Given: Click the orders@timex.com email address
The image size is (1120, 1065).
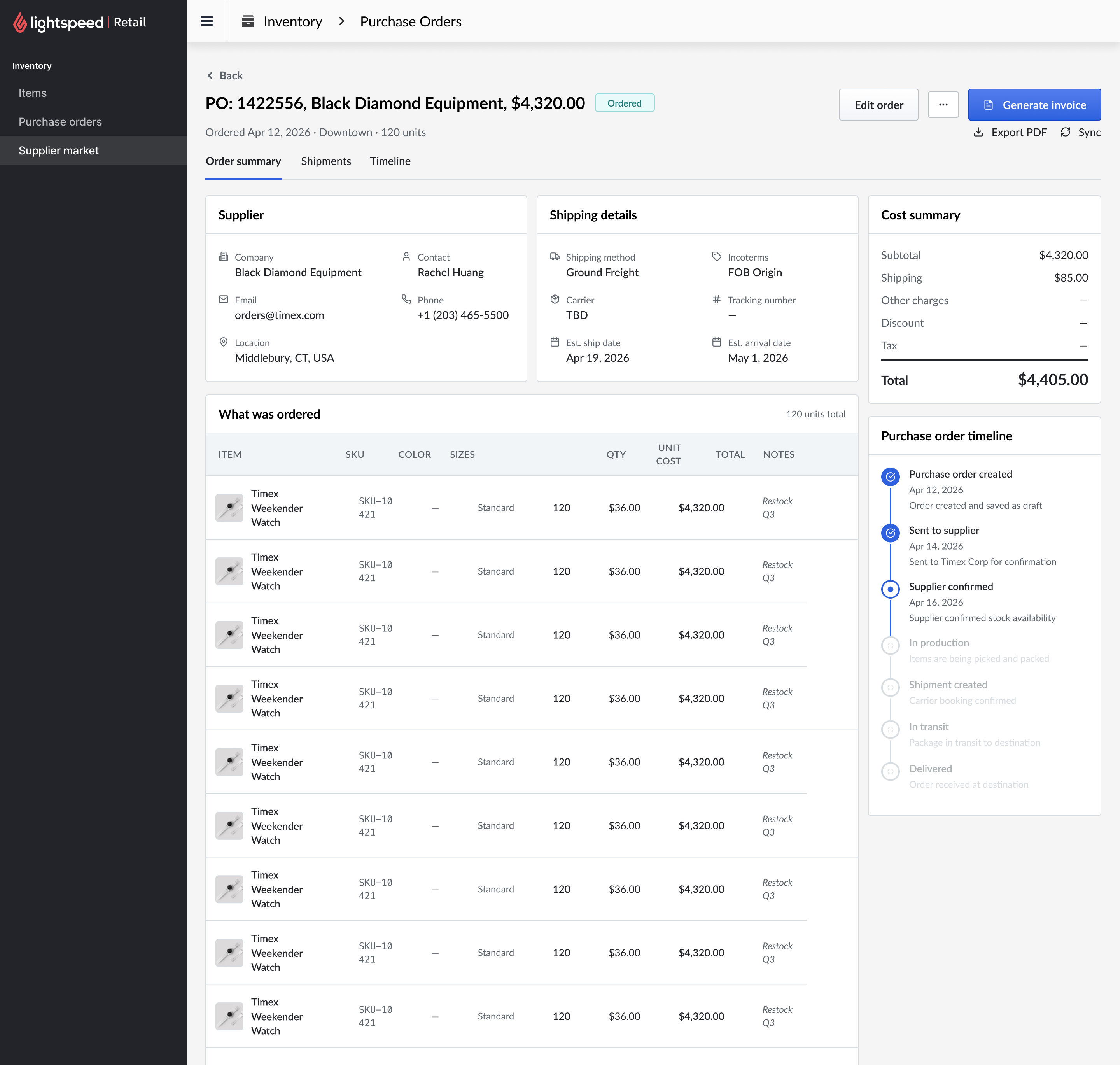Looking at the screenshot, I should click(279, 315).
